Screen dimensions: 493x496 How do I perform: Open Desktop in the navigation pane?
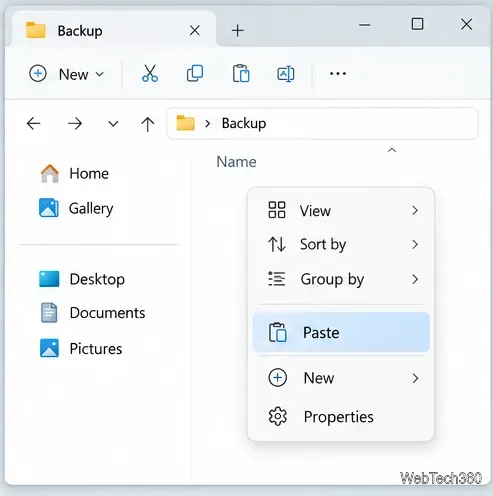[82, 279]
